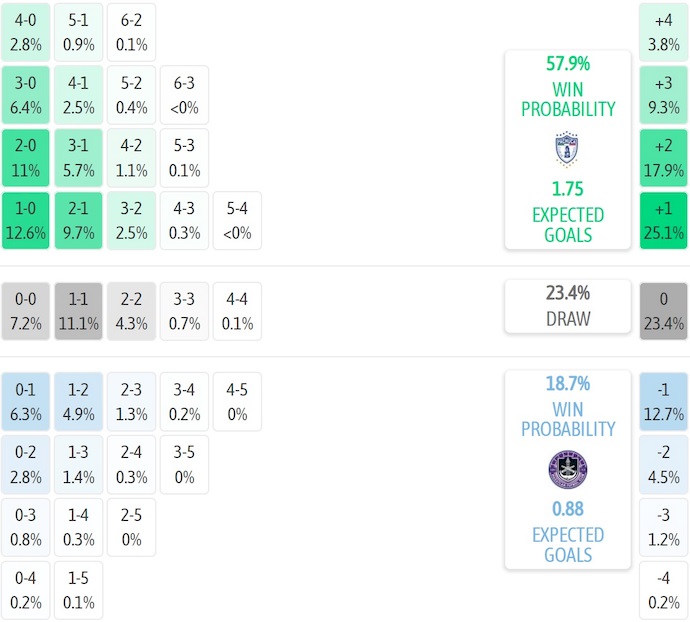690x622 pixels.
Task: Click the +4 goal margin tile
Action: pyautogui.click(x=663, y=31)
